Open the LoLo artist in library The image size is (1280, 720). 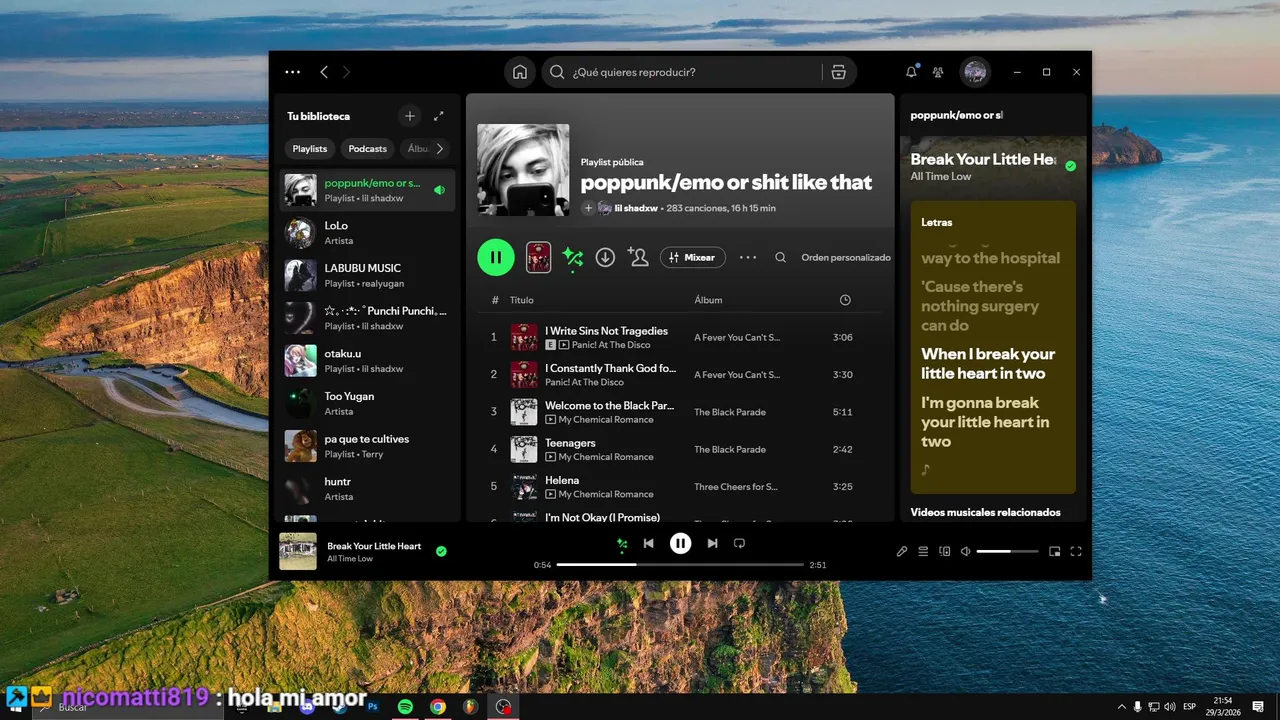366,233
